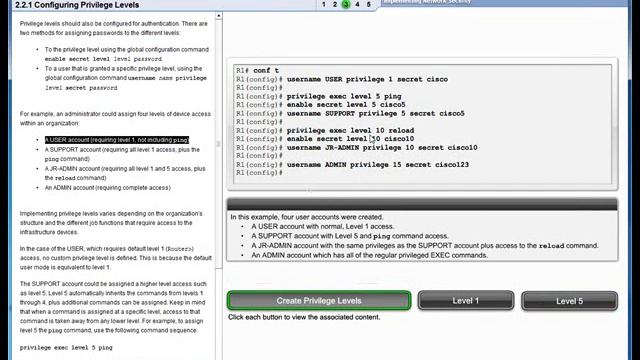Click the 'privilege exec level 5 ping' terminal line
Viewport: 640px width, 360px height.
tap(319, 96)
